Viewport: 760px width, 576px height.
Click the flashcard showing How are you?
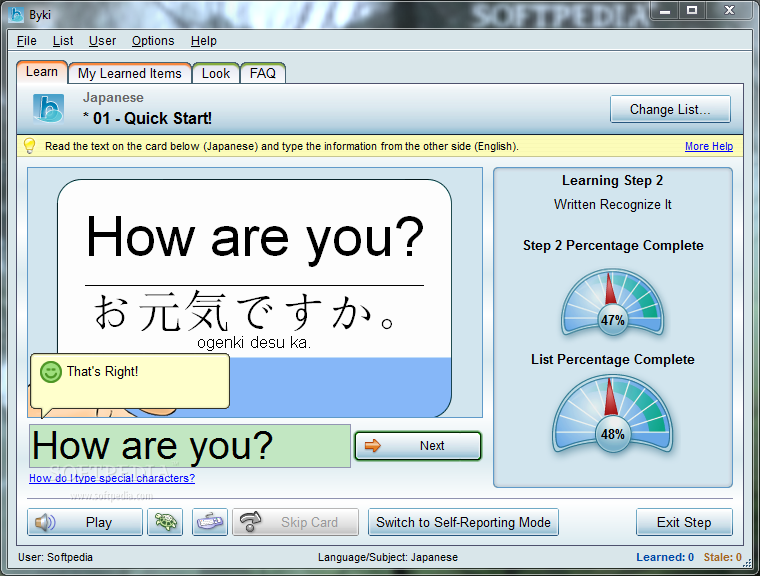point(254,298)
